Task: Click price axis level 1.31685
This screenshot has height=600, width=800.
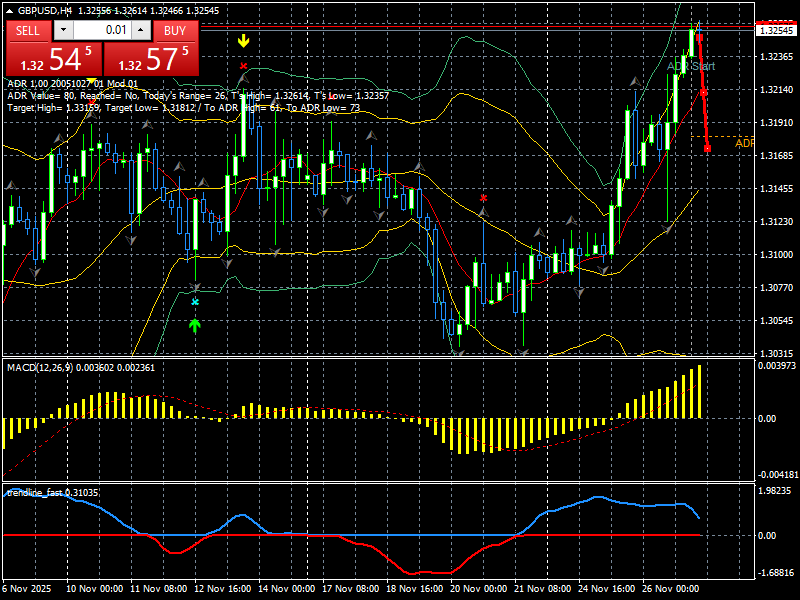Action: (777, 156)
